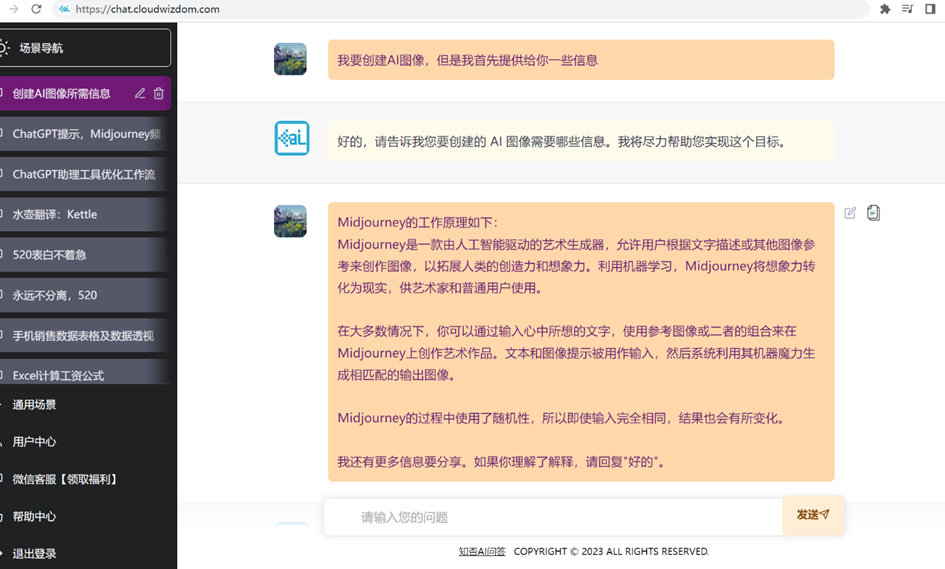Open the media control playlist icon
Image resolution: width=945 pixels, height=569 pixels.
pos(907,9)
